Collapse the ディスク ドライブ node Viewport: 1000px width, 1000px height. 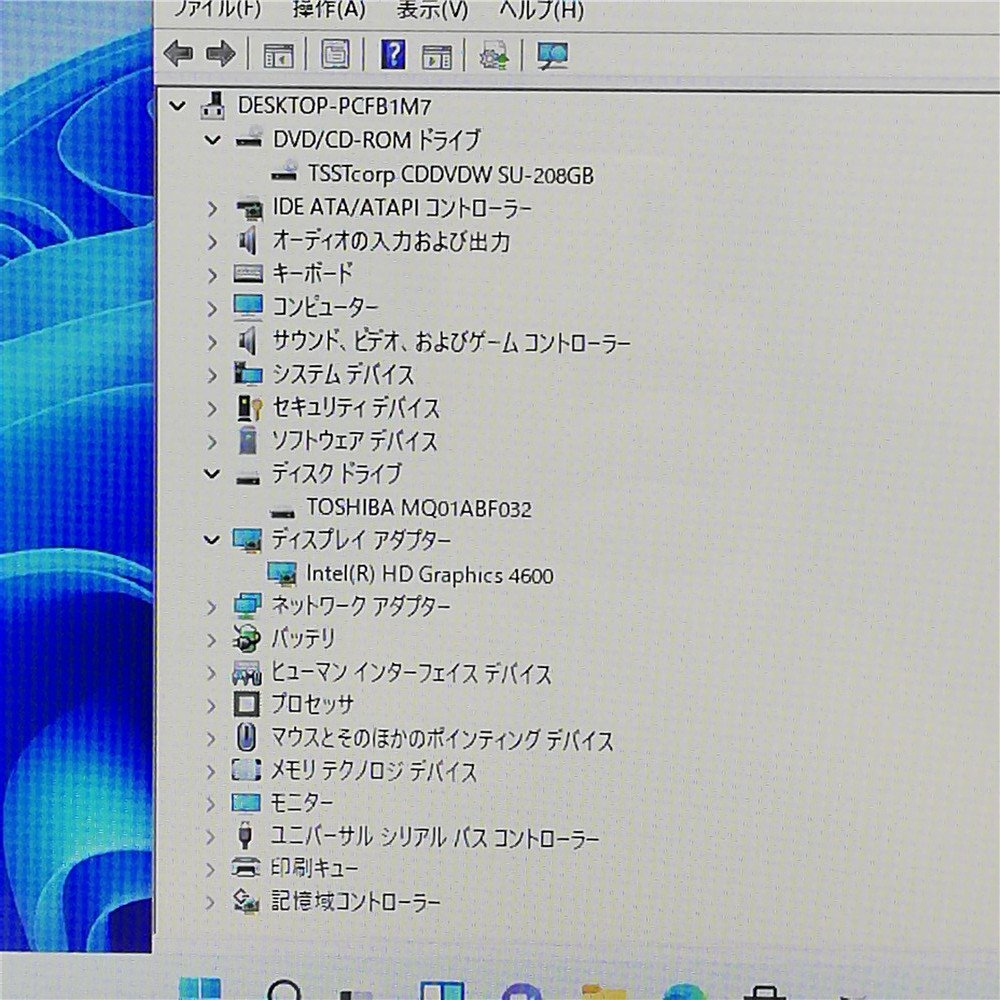point(212,474)
